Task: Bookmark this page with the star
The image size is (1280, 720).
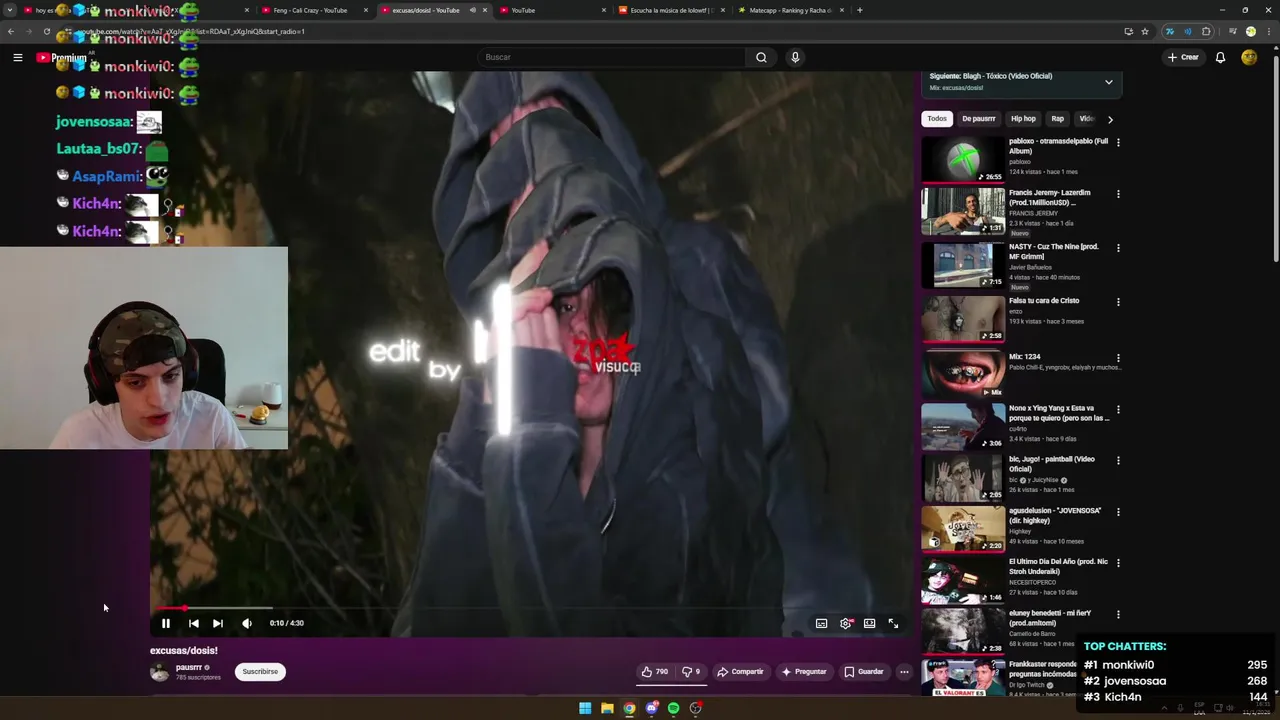Action: pyautogui.click(x=1145, y=31)
